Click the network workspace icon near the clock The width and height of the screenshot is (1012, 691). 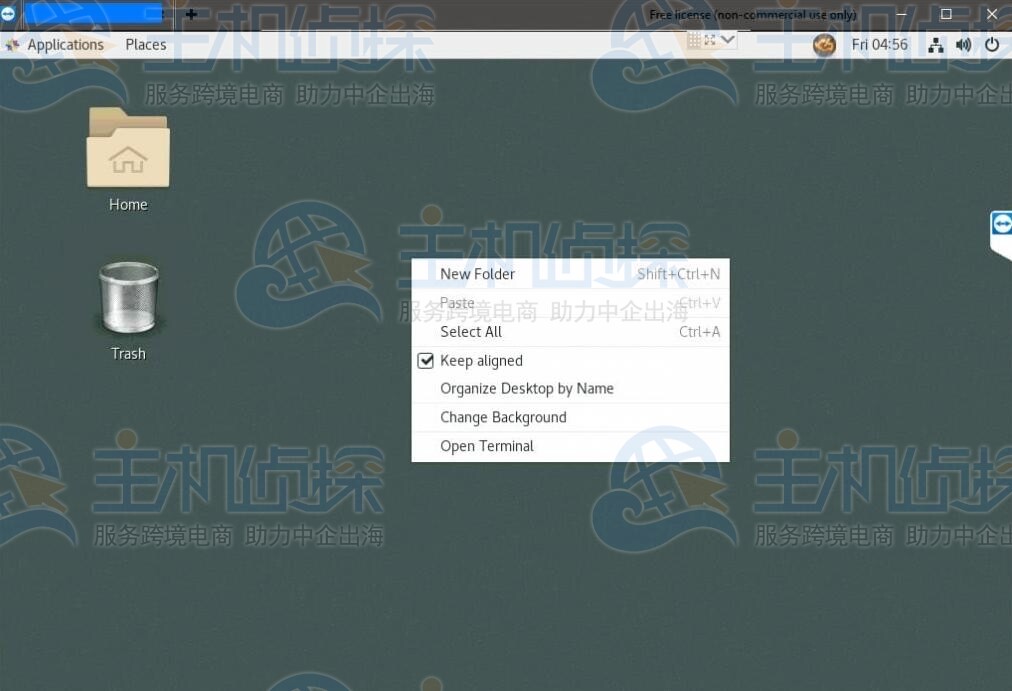coord(935,44)
